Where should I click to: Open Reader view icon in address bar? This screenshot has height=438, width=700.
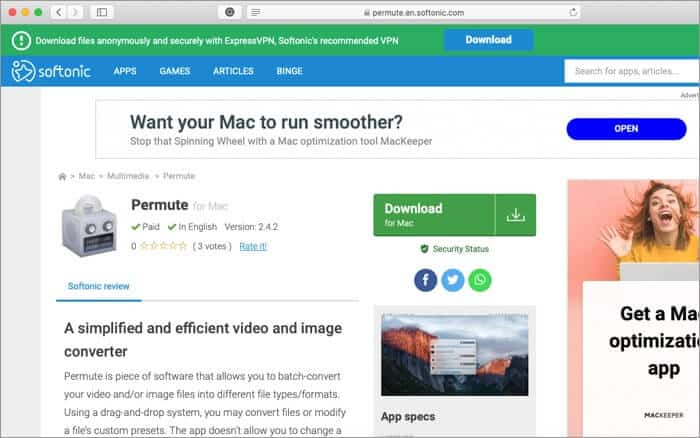(x=256, y=13)
